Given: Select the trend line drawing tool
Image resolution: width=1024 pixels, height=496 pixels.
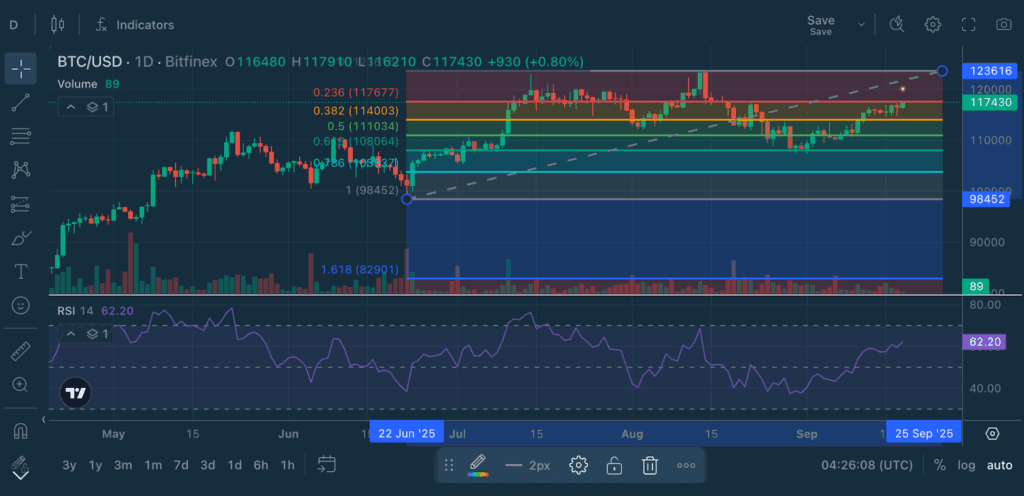Looking at the screenshot, I should tap(21, 102).
